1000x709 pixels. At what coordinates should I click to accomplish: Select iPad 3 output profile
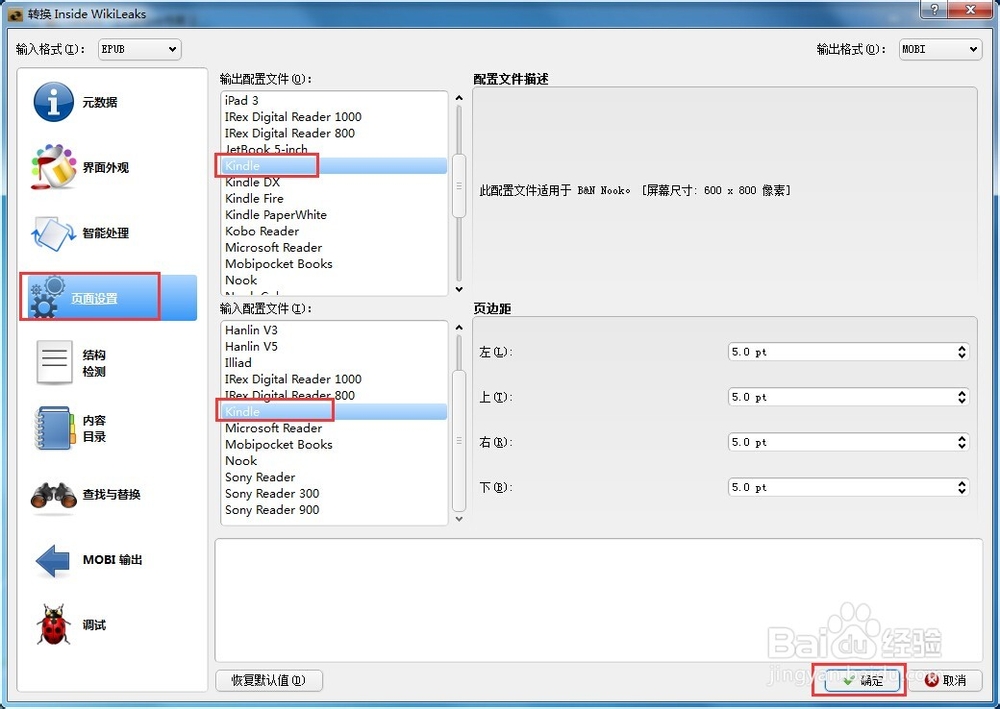point(334,101)
